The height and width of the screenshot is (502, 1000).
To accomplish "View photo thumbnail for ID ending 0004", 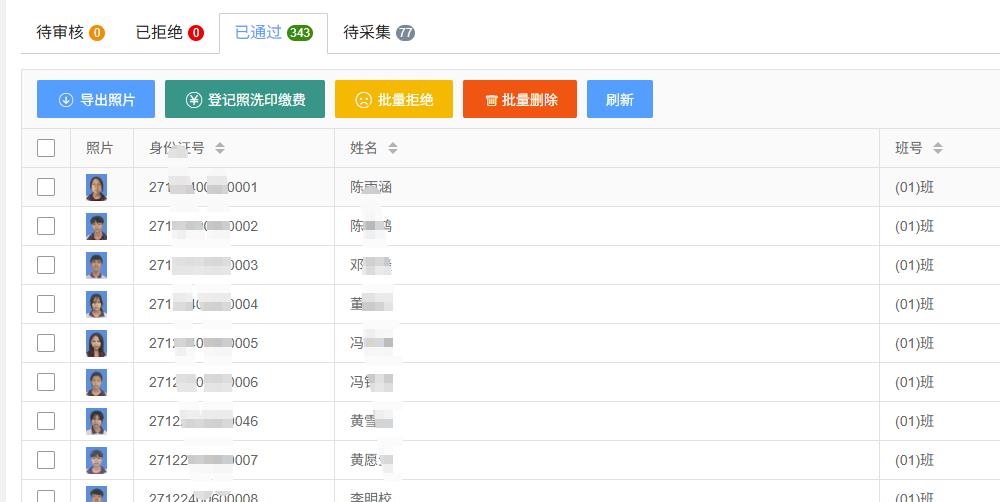I will click(96, 304).
